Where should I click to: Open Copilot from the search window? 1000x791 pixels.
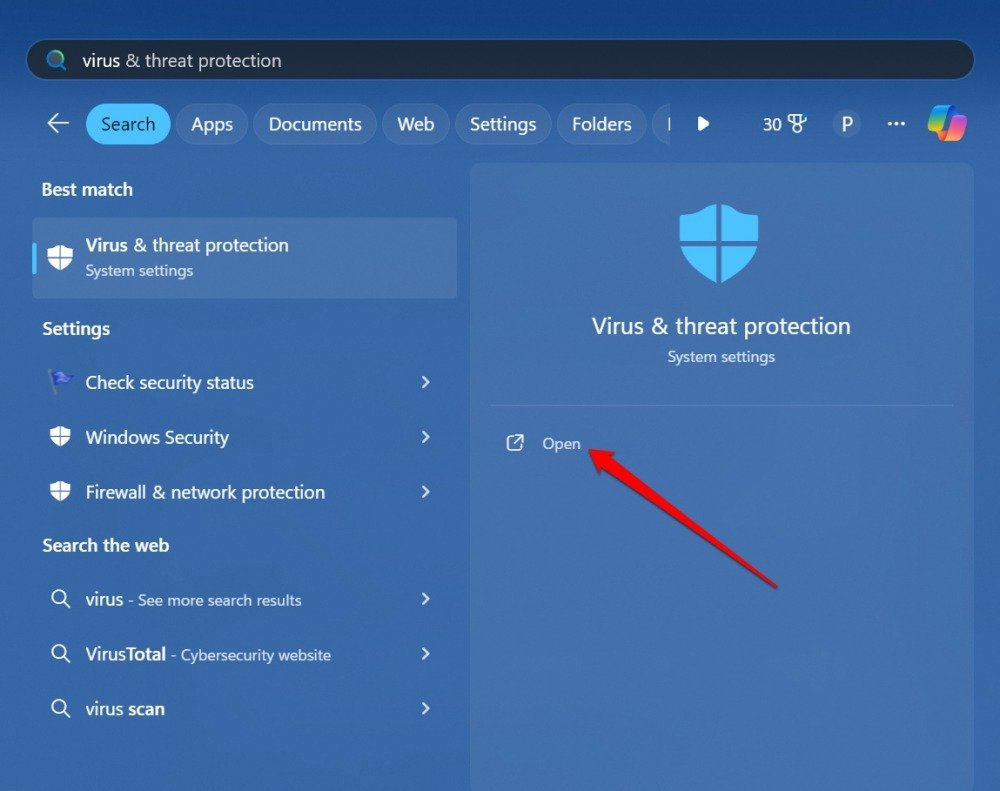pyautogui.click(x=946, y=123)
